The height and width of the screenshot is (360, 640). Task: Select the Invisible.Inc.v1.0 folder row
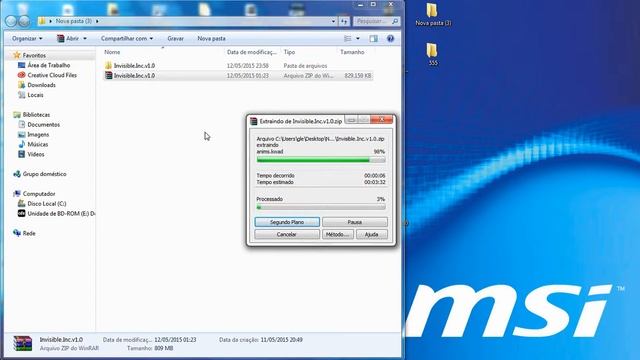tap(238, 65)
